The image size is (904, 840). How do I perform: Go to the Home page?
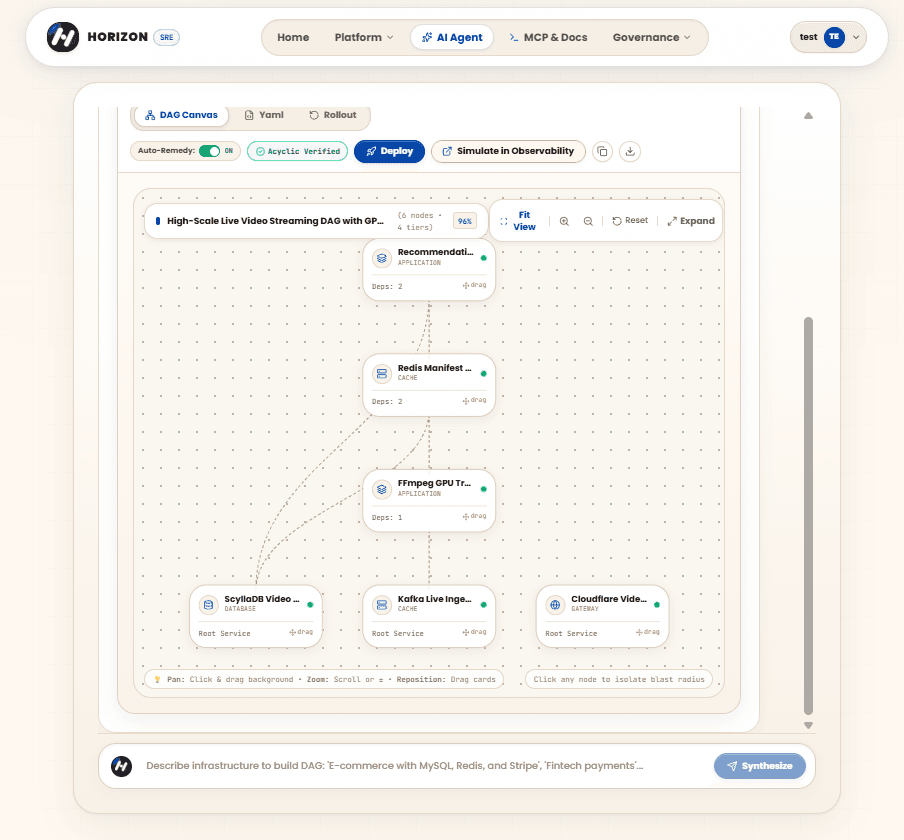click(x=293, y=37)
